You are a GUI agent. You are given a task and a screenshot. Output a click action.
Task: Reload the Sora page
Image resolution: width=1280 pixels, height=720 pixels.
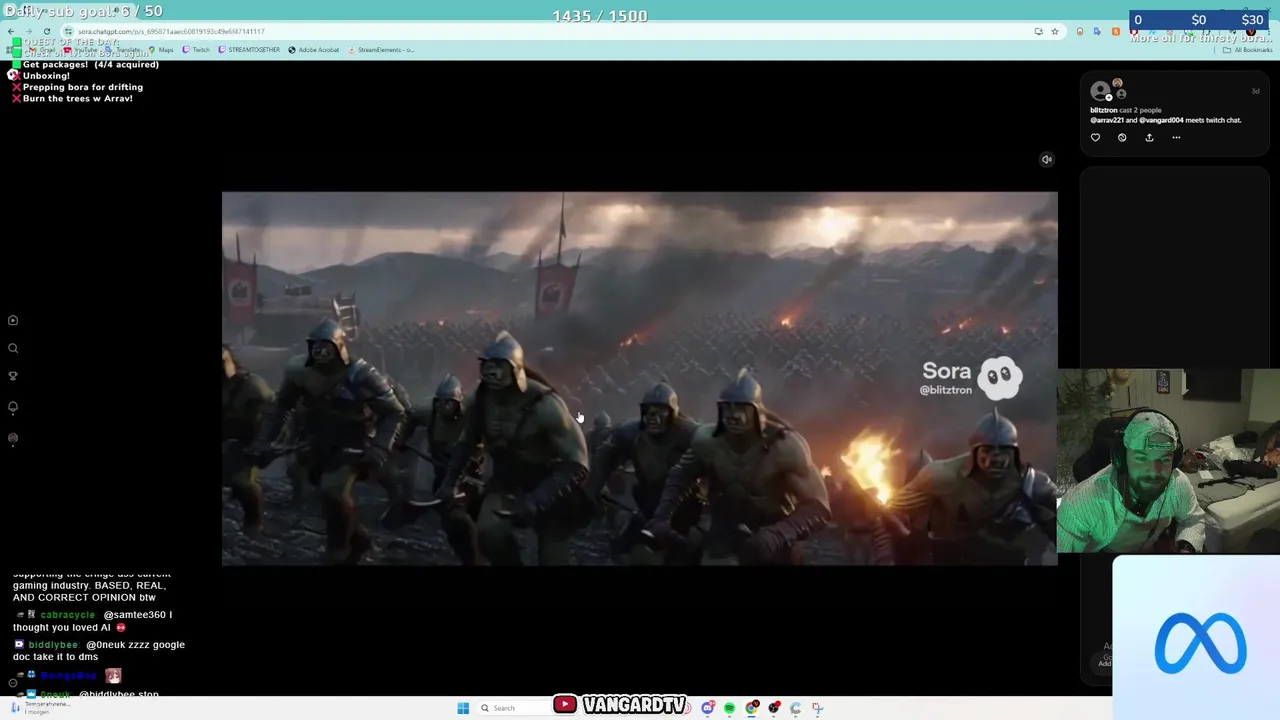pyautogui.click(x=47, y=32)
